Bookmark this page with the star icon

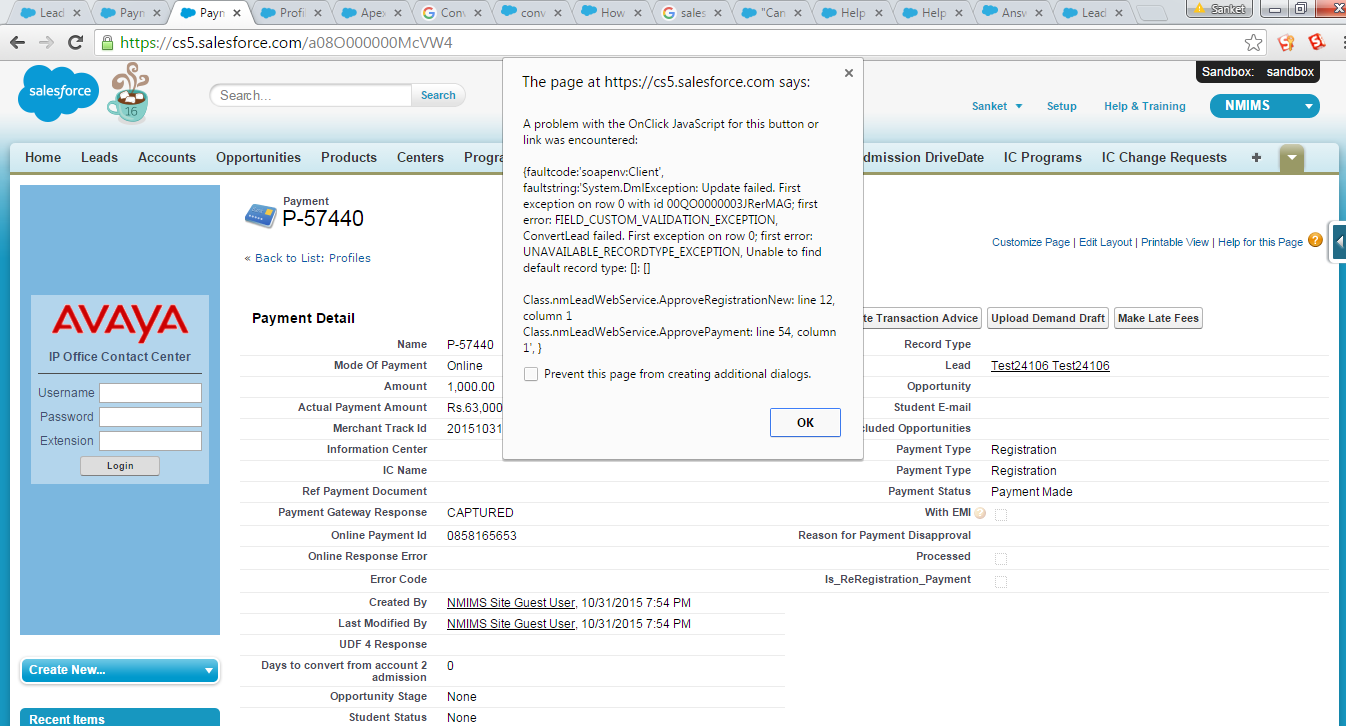pos(1253,43)
